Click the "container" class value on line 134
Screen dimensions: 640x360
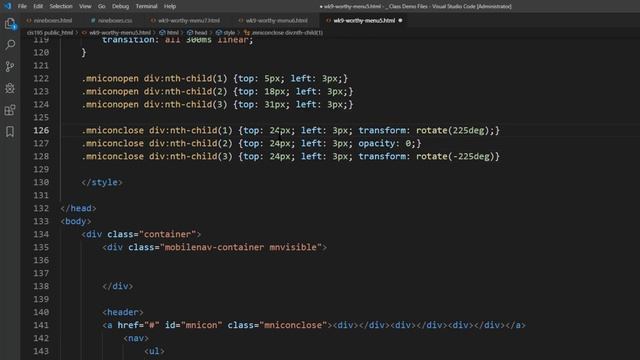click(167, 234)
